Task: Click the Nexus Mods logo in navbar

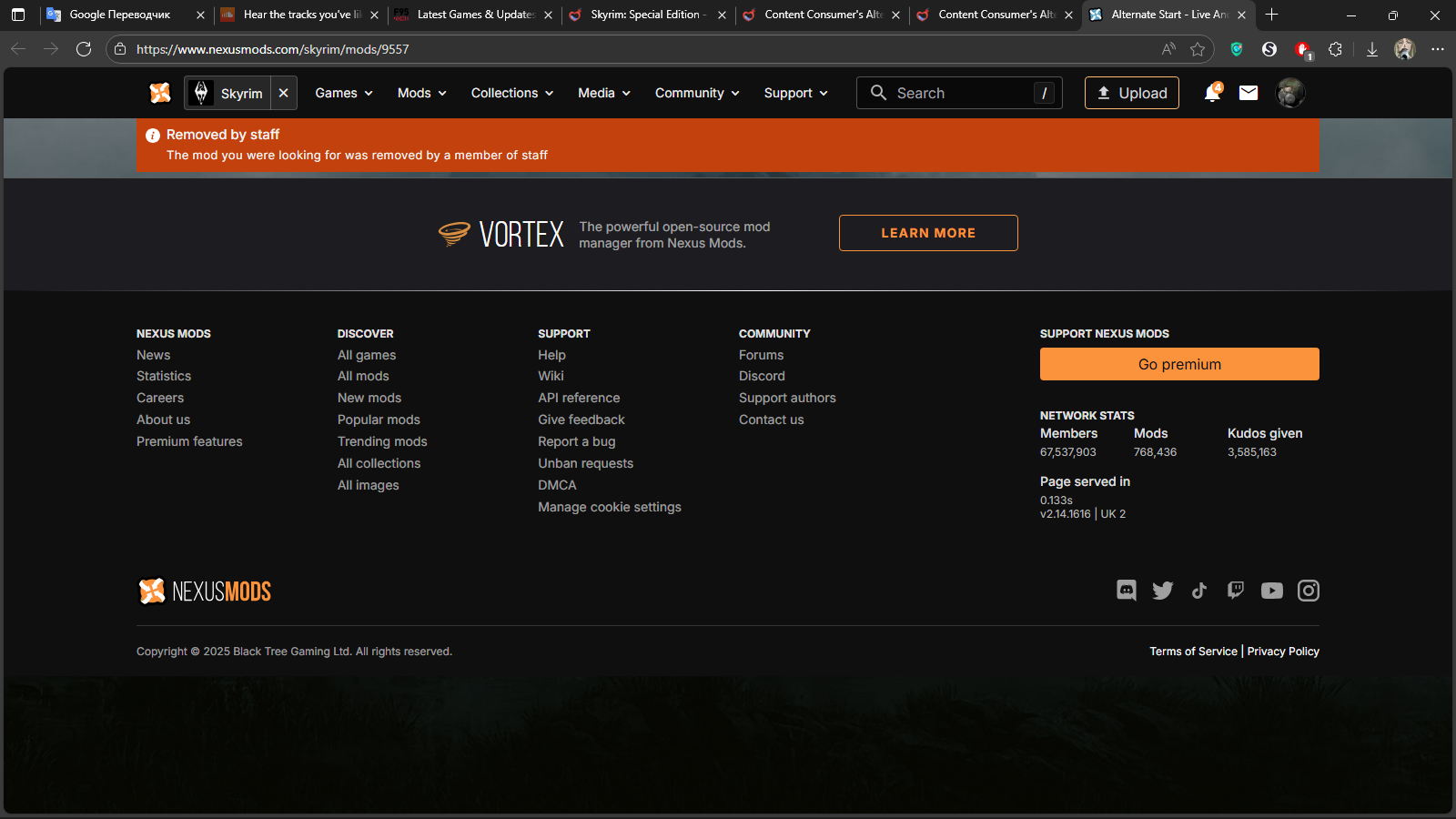Action: (x=160, y=93)
